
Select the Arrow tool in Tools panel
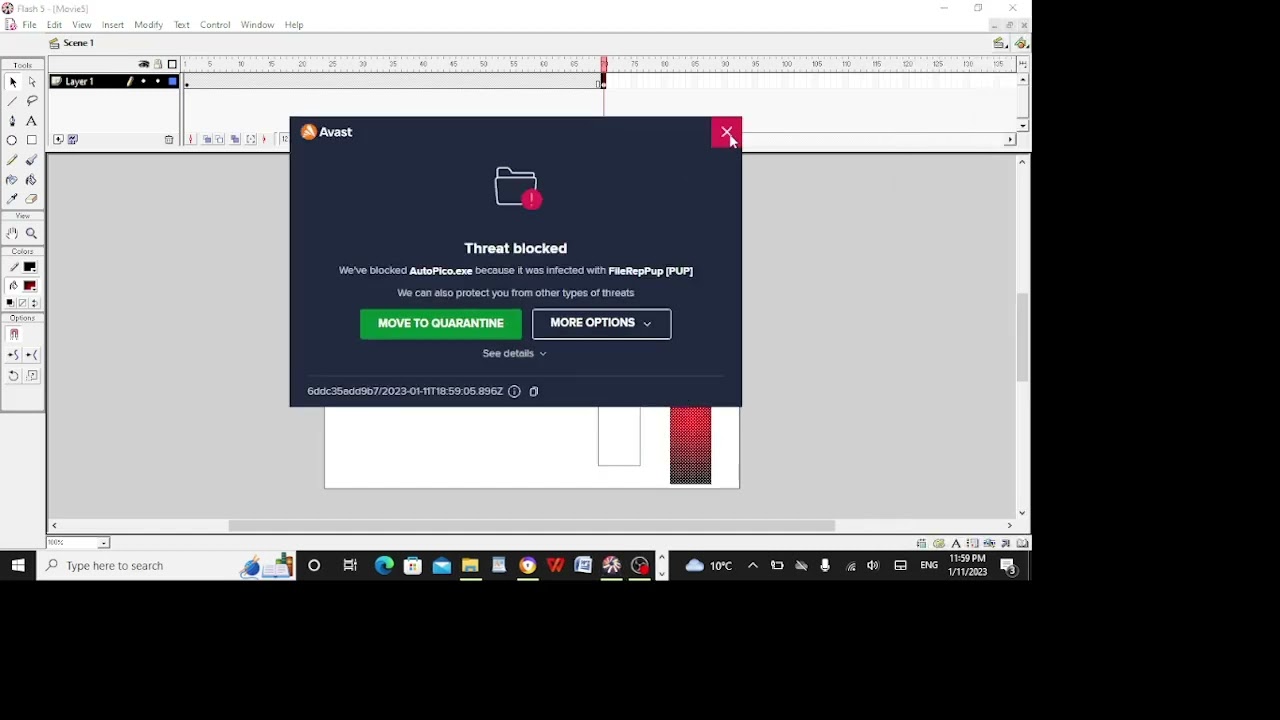pos(12,82)
